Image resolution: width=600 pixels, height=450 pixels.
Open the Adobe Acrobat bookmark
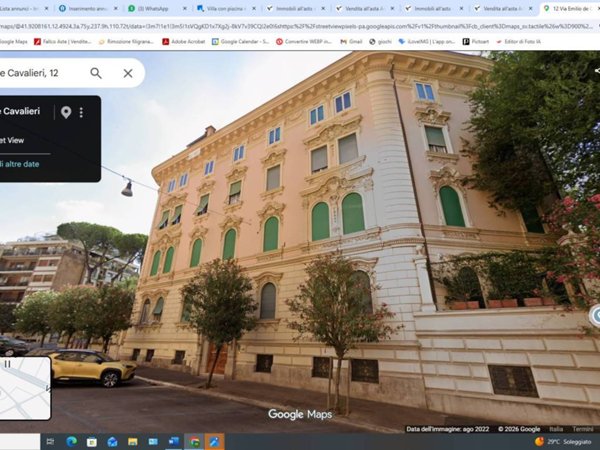[184, 42]
